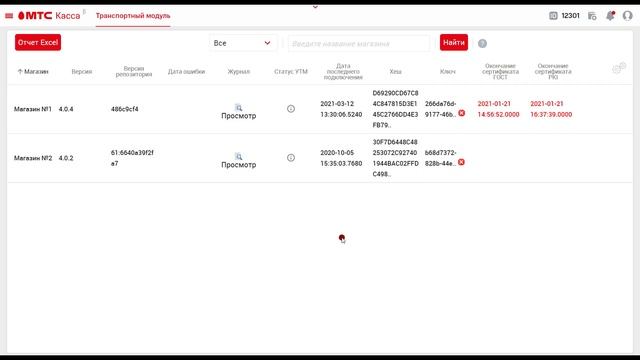Click the Окончание сертификата ГОСТ header
The image size is (640, 360).
tap(500, 71)
